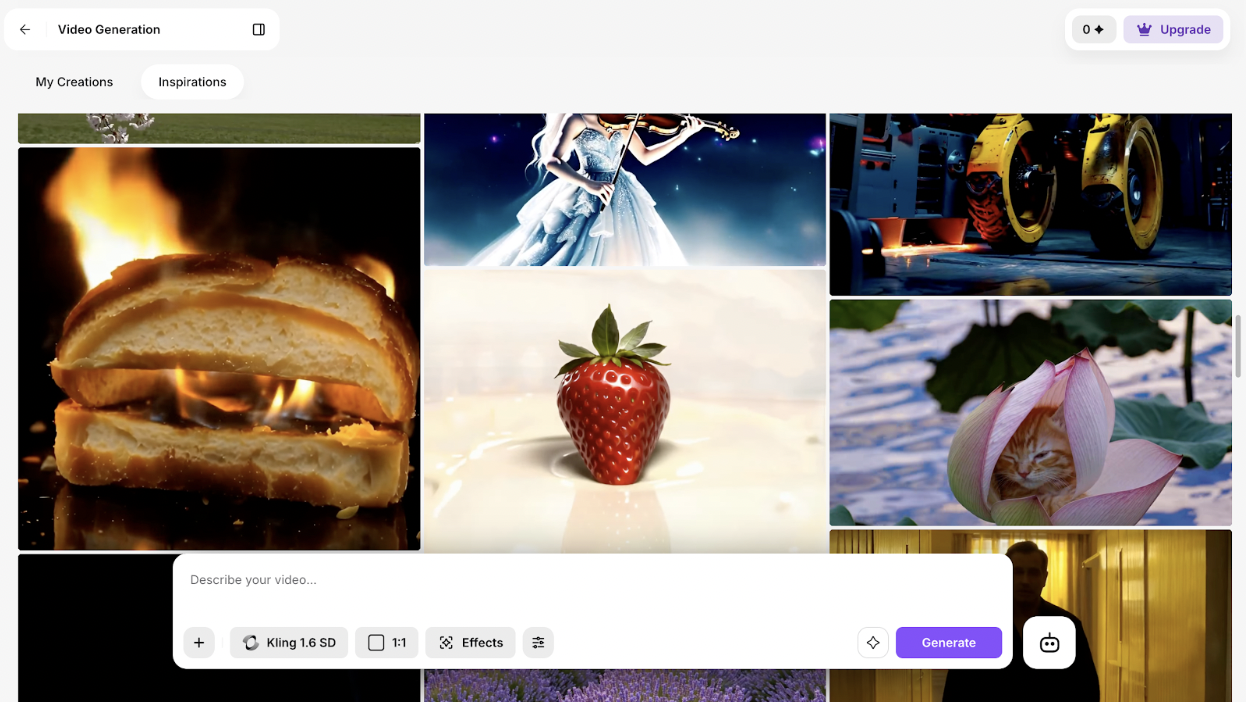
Task: Click the plus attachment icon
Action: pos(199,643)
